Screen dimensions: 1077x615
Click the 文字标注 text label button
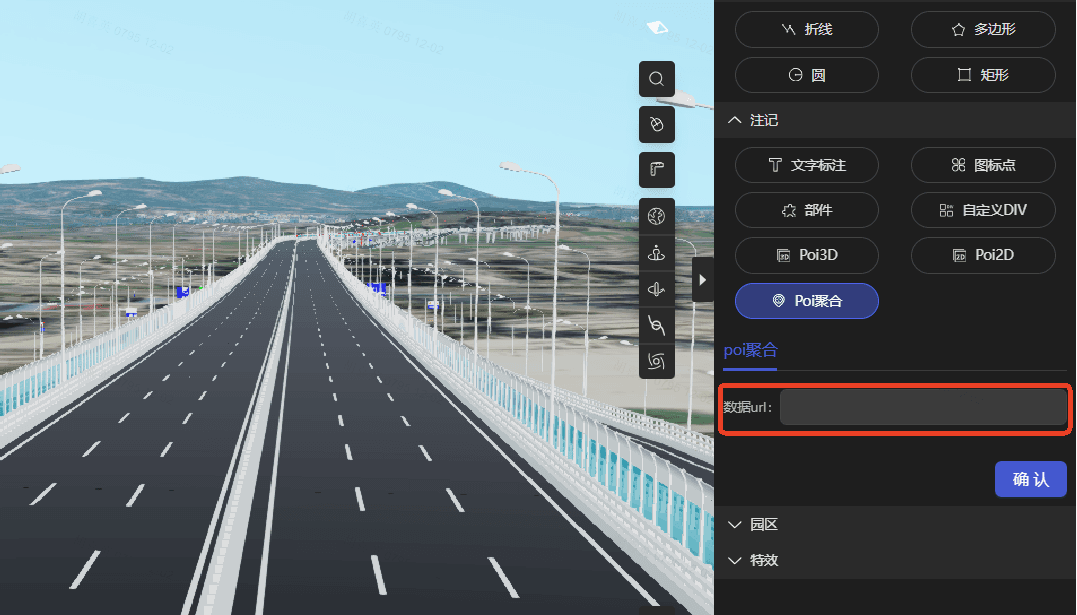pos(806,165)
